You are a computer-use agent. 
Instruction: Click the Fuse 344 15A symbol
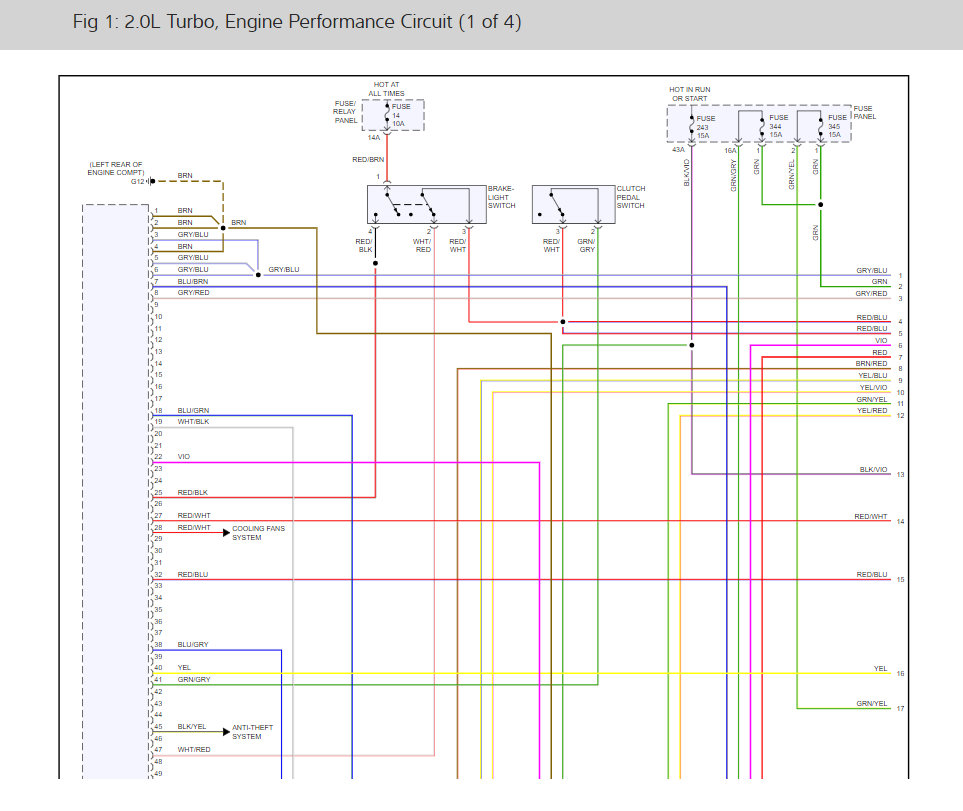pyautogui.click(x=762, y=126)
